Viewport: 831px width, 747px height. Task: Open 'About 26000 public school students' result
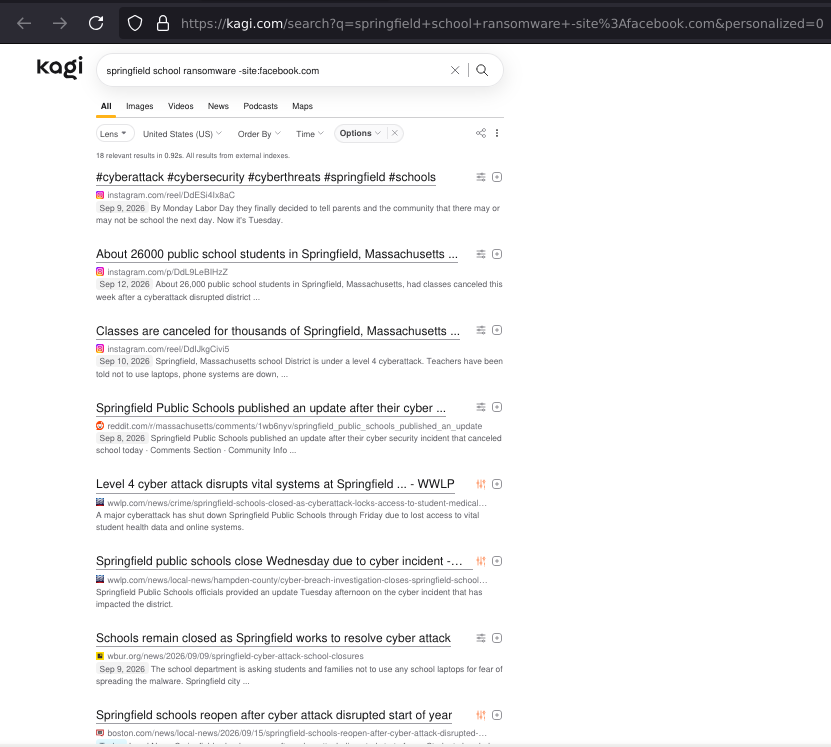[277, 254]
